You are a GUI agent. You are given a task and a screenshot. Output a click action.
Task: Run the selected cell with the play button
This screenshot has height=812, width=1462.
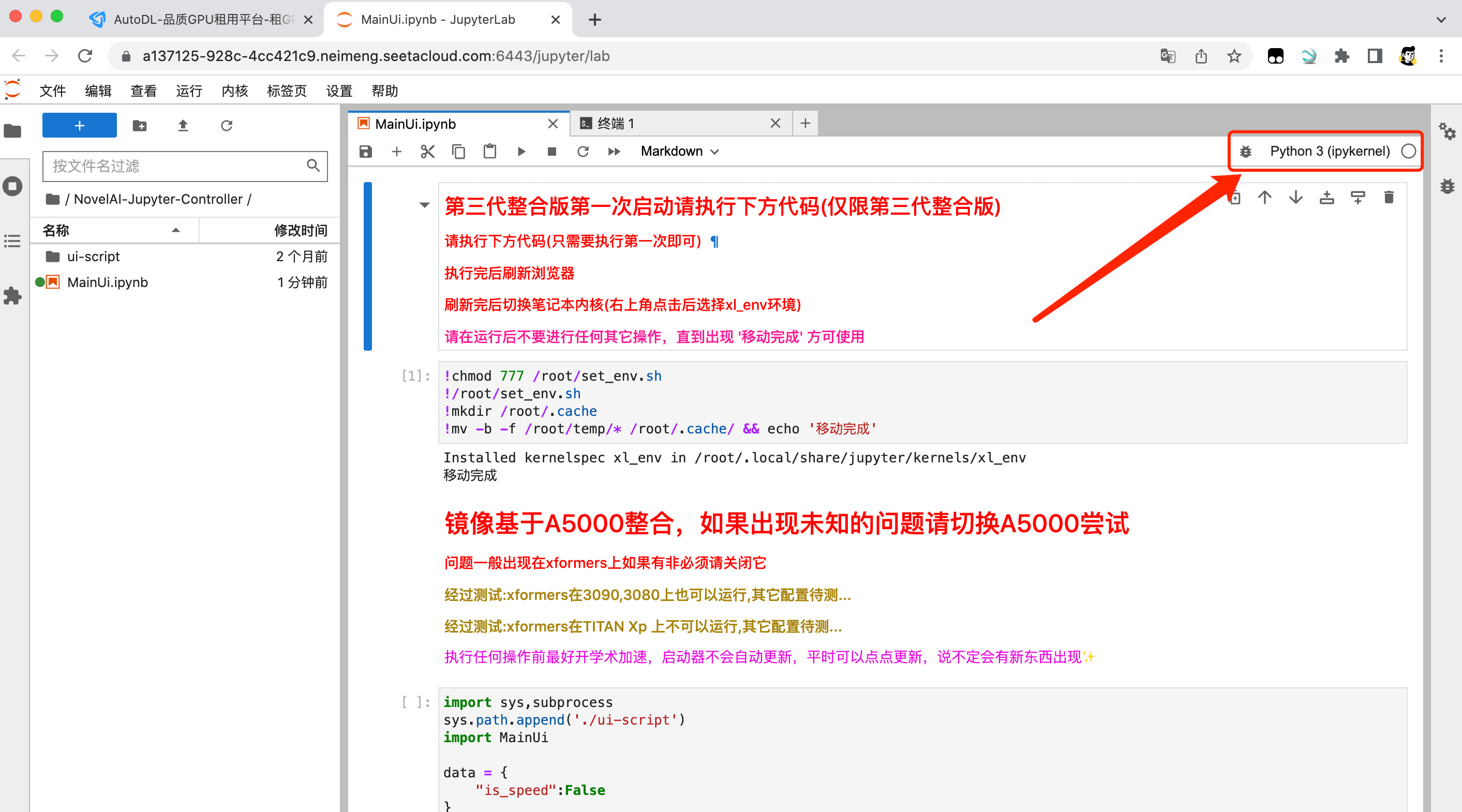point(521,152)
